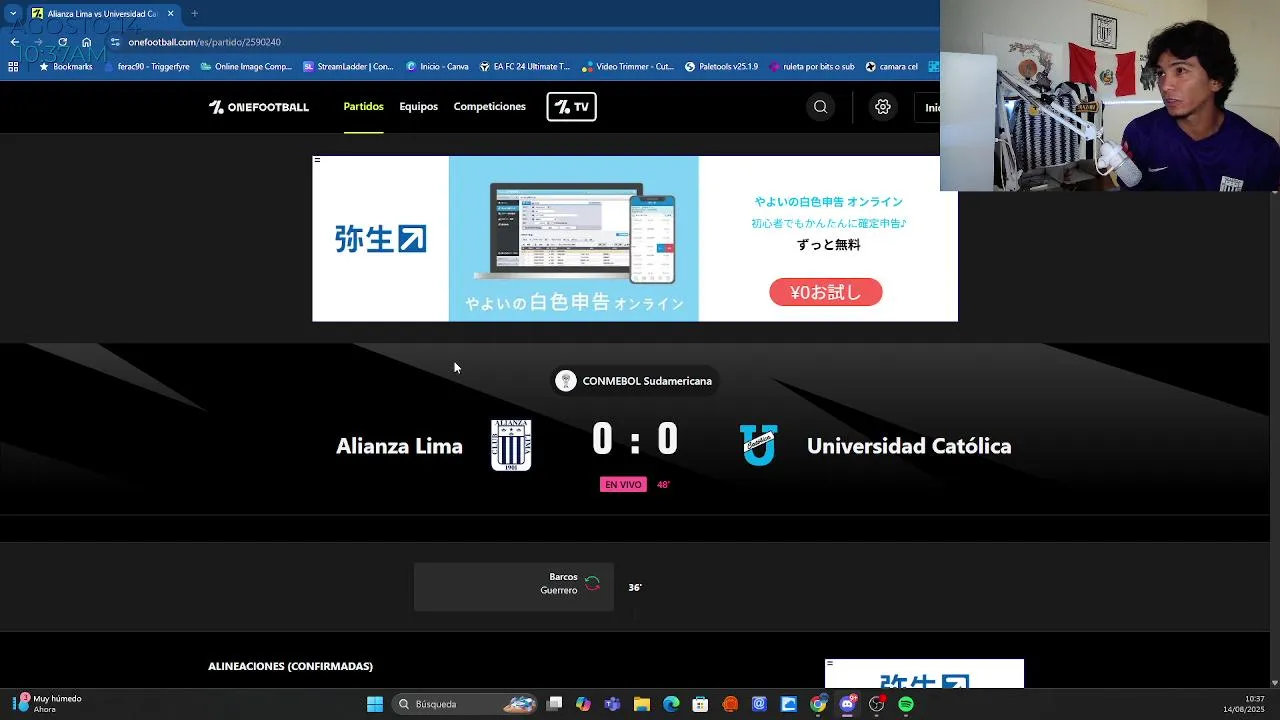Select the Barcos Guerrero substitution event

[514, 587]
